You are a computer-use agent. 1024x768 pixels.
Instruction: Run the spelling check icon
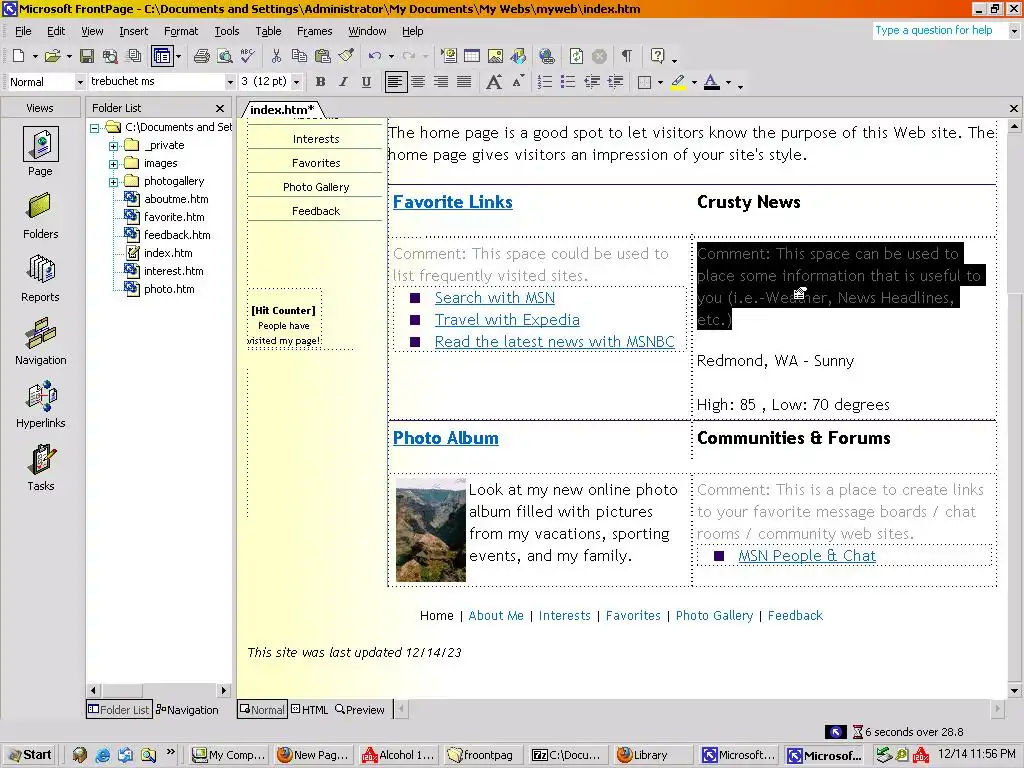click(x=248, y=56)
